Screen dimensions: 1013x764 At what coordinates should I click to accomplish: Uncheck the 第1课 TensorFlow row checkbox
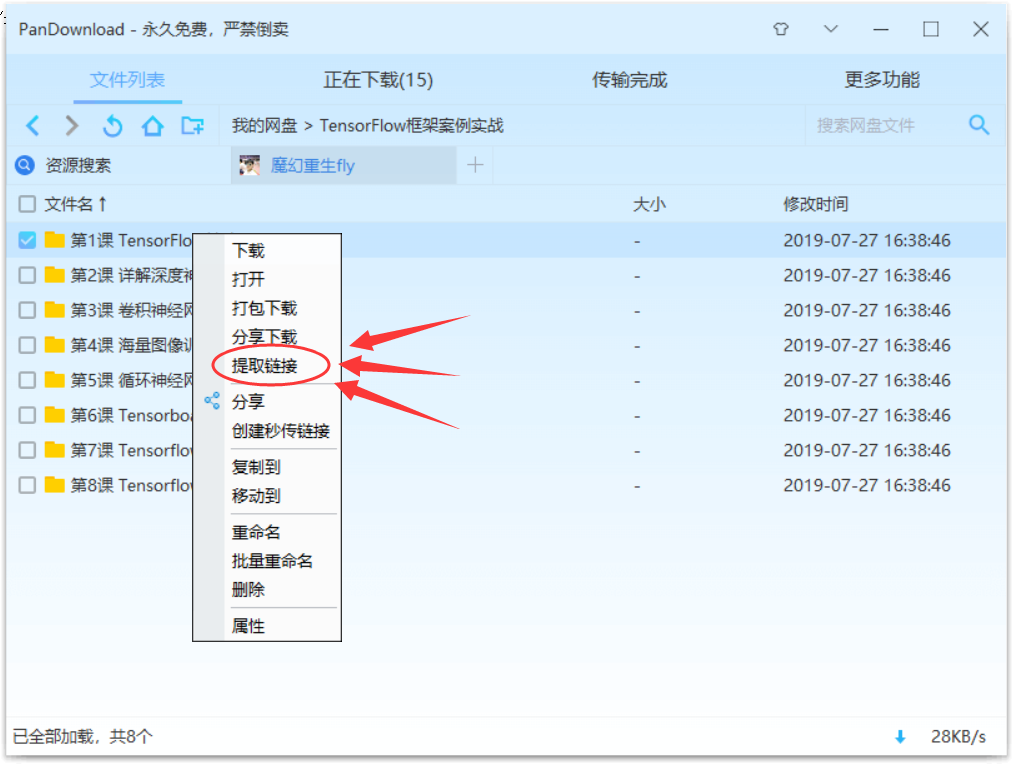pos(27,240)
